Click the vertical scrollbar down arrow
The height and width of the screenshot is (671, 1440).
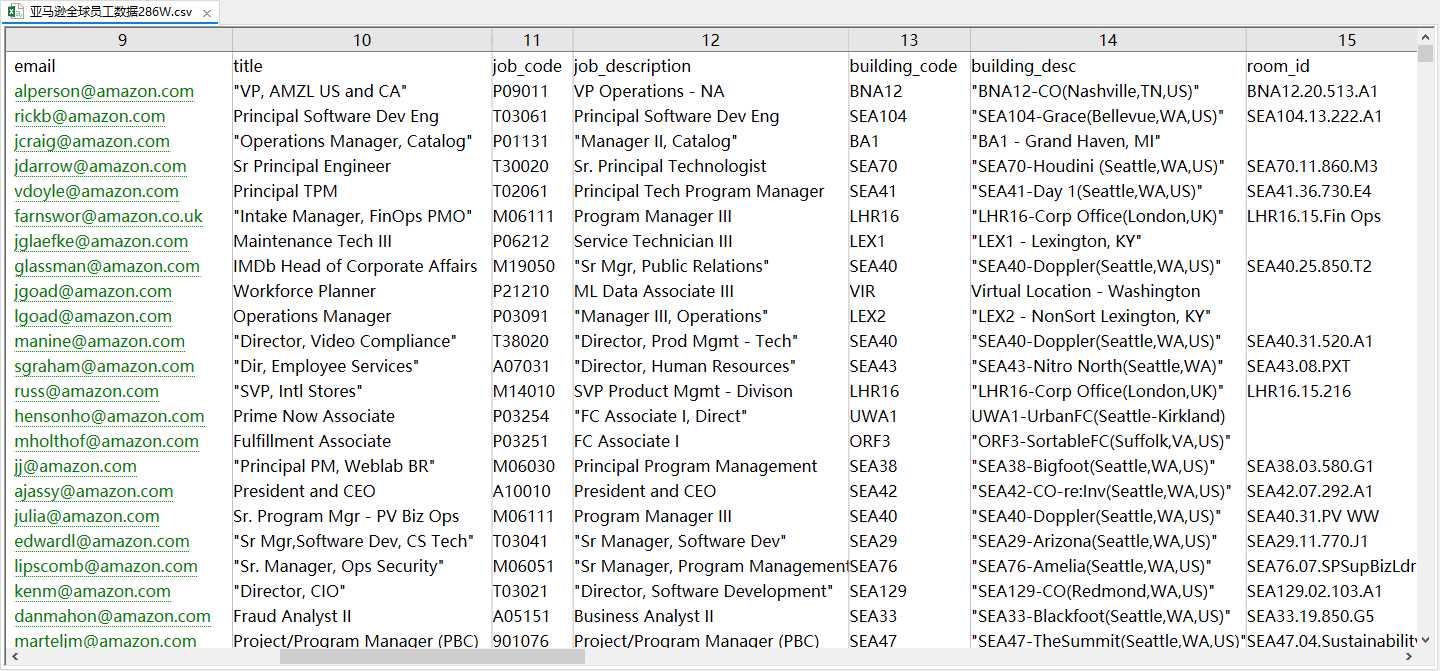[x=1426, y=641]
